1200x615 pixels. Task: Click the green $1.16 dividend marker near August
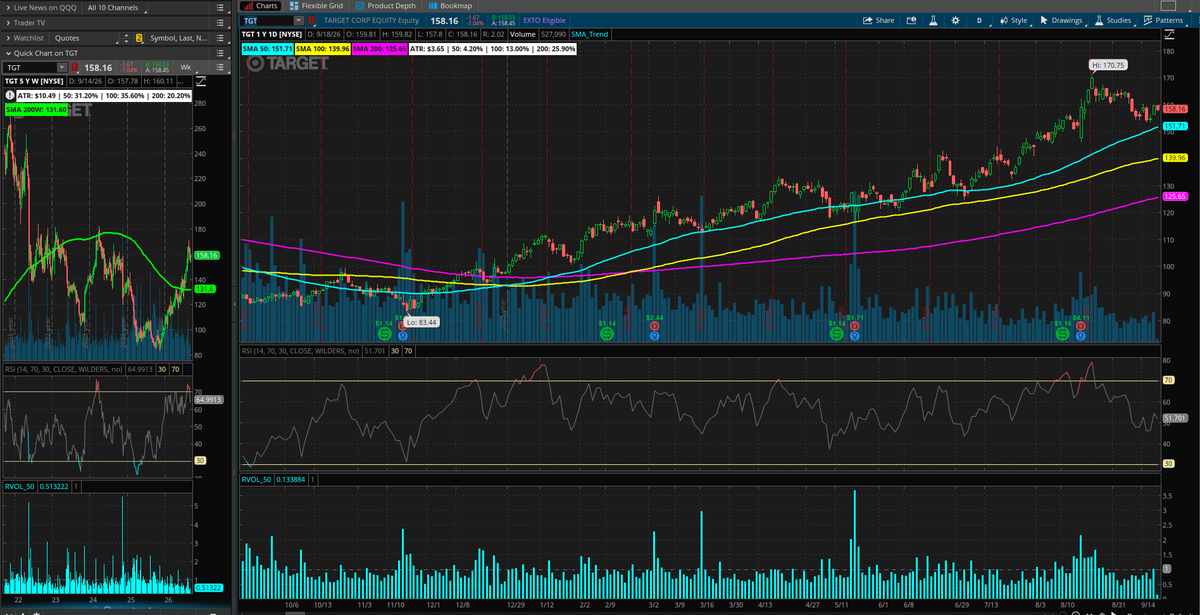[x=1063, y=334]
